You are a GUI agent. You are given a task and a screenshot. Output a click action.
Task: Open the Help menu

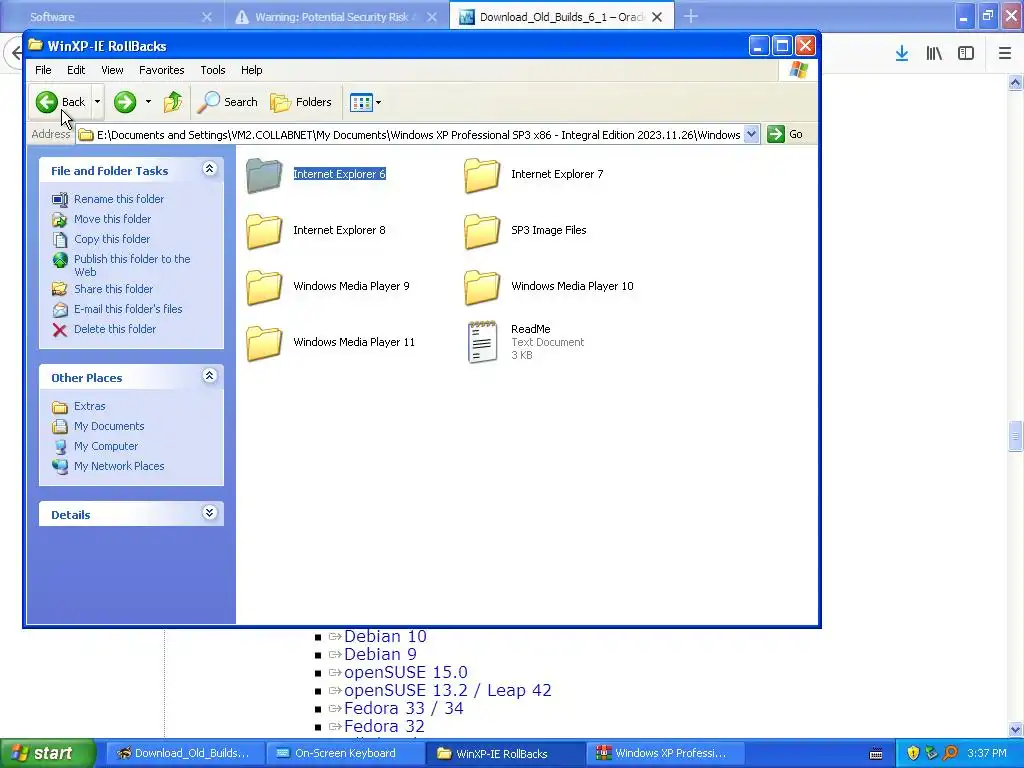(251, 70)
